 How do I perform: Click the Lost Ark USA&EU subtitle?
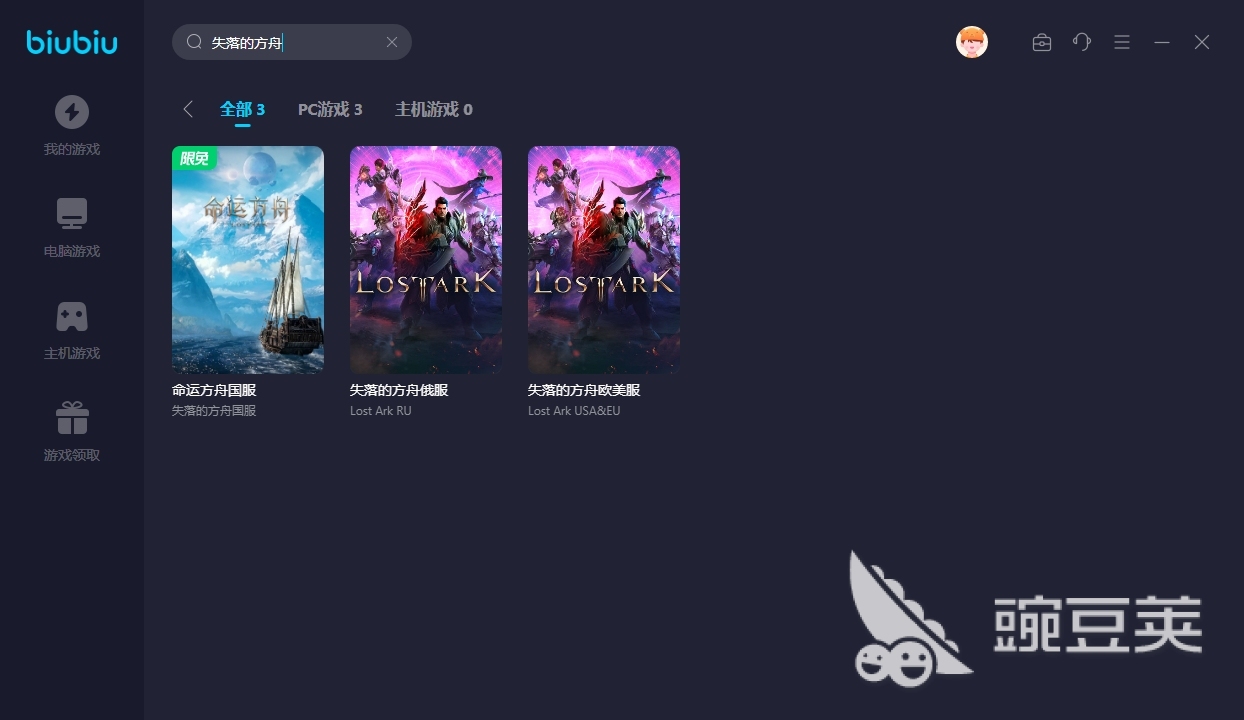pos(574,411)
